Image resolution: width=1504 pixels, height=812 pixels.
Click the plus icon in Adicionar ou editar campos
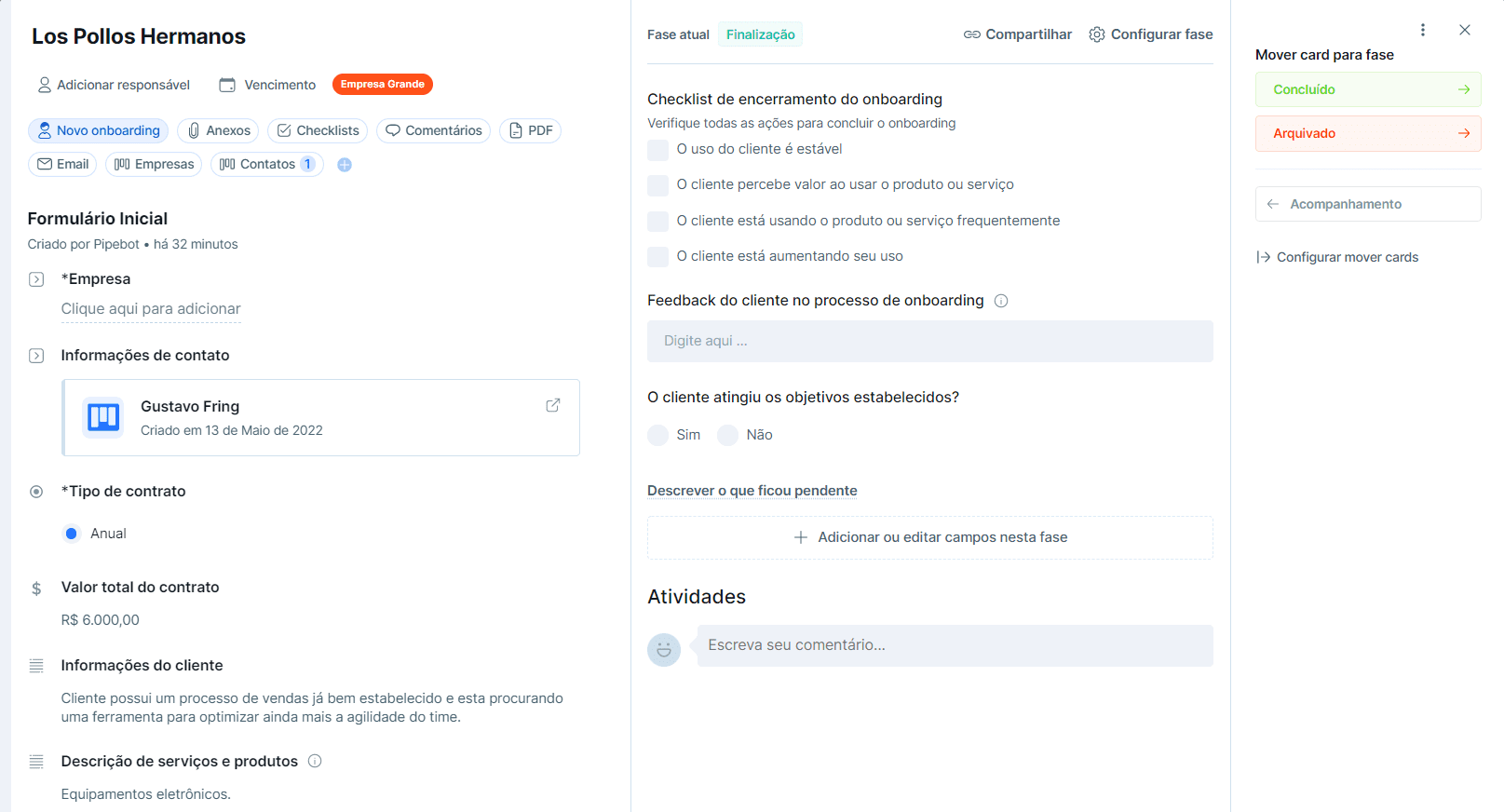click(x=800, y=537)
